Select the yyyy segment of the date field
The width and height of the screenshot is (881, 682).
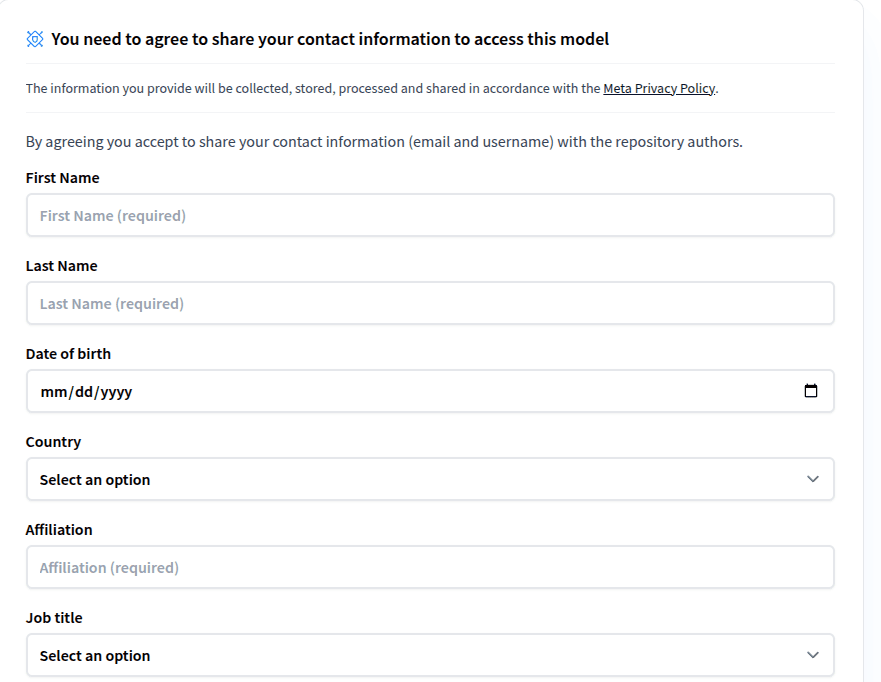(116, 392)
